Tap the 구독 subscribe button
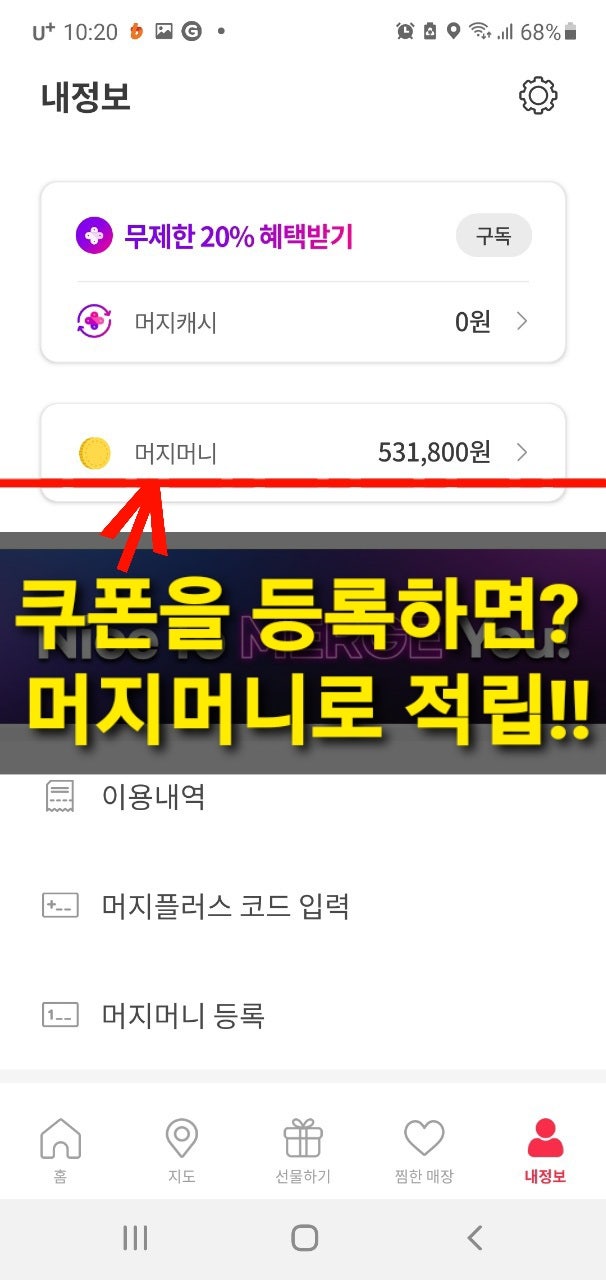606x1280 pixels. pyautogui.click(x=494, y=236)
